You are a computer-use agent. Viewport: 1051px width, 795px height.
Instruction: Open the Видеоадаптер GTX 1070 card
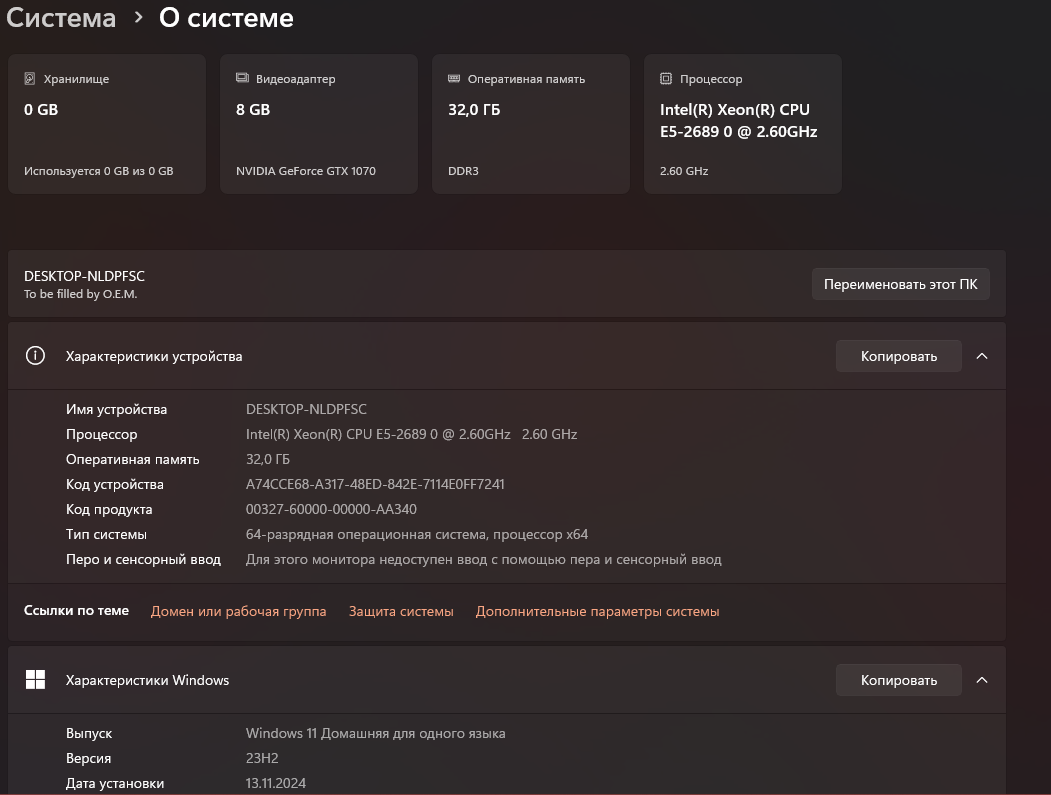tap(318, 124)
